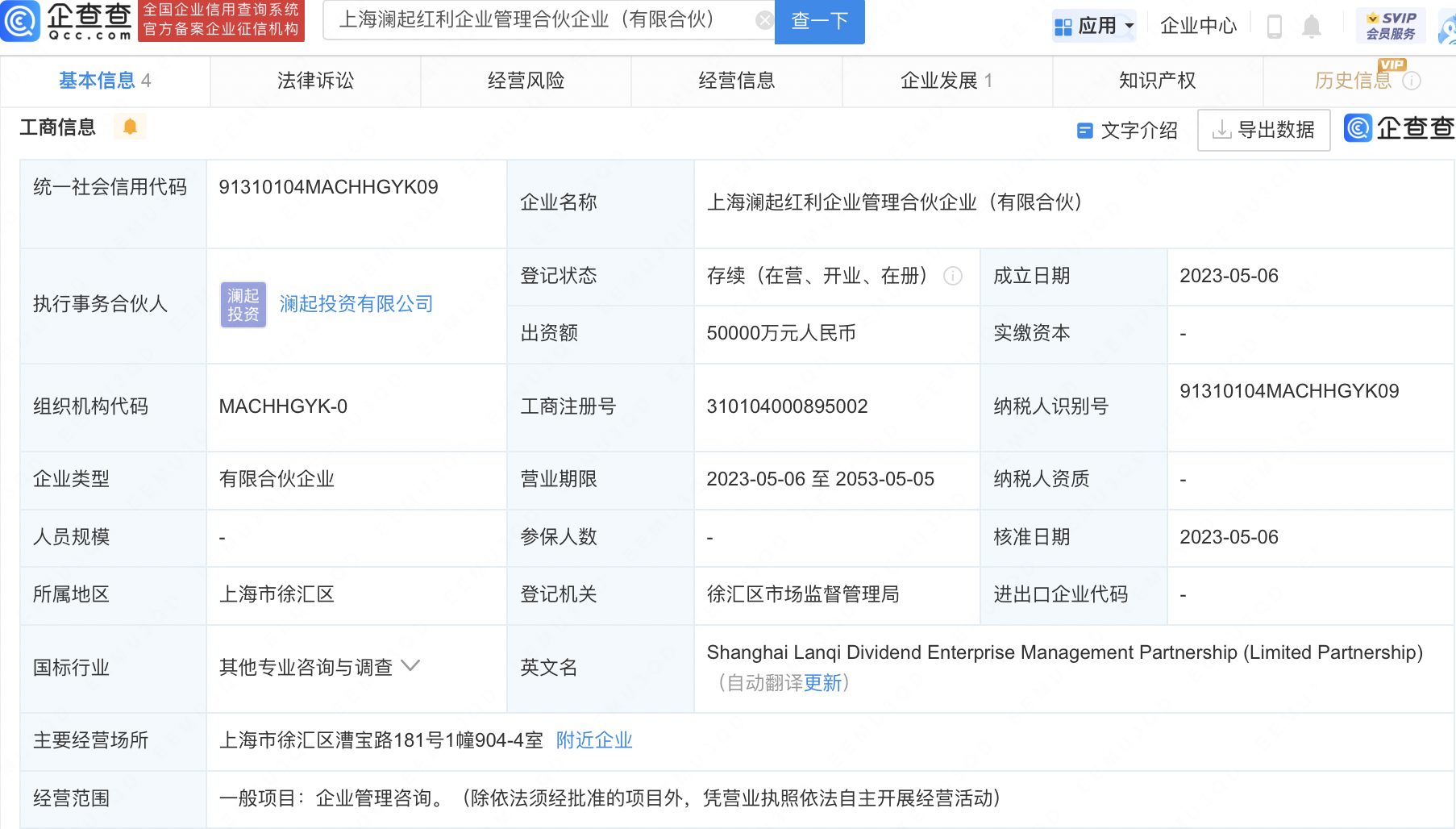Switch to the 法律诉讼 tab
Viewport: 1456px width, 829px height.
point(315,81)
